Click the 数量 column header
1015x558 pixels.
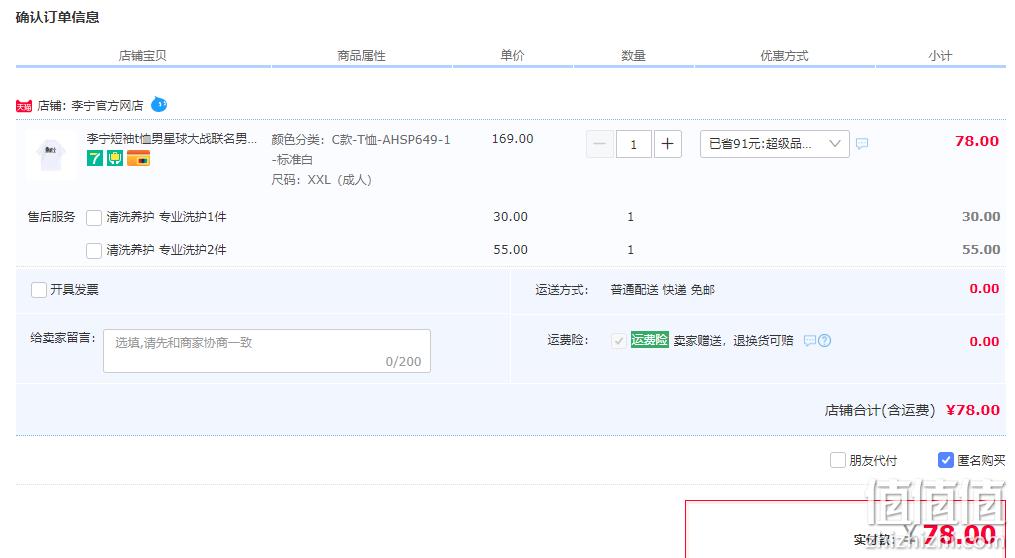(633, 56)
